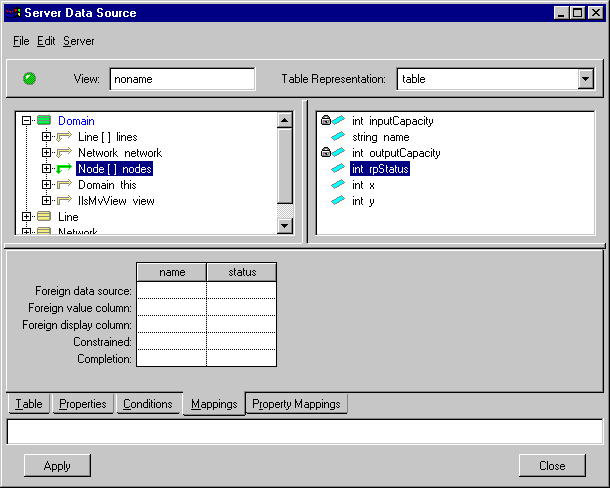Screen dimensions: 610x488
Task: Click the yellow Line class icon
Action: [43, 217]
